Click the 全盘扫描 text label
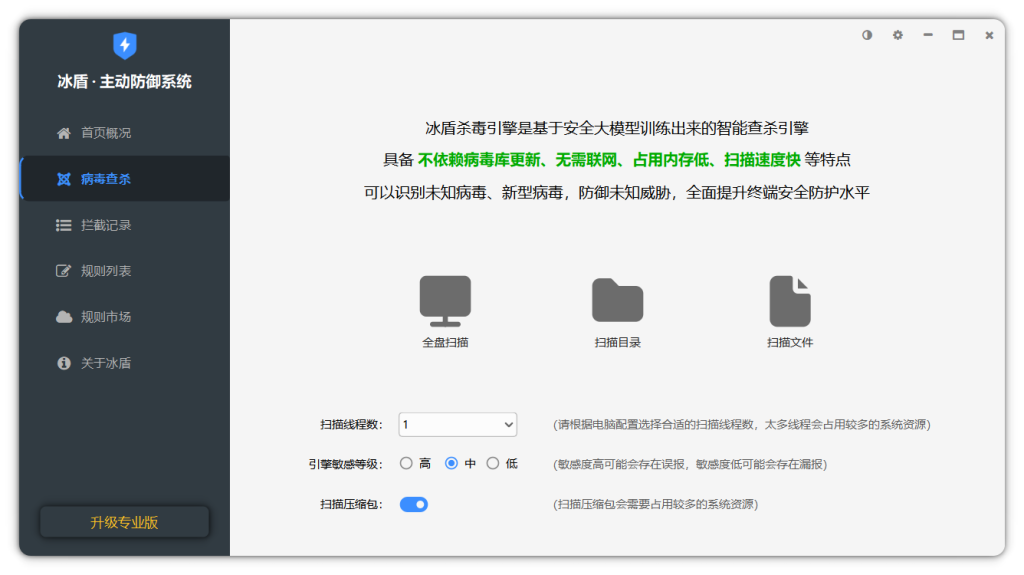The width and height of the screenshot is (1024, 575). (x=445, y=342)
